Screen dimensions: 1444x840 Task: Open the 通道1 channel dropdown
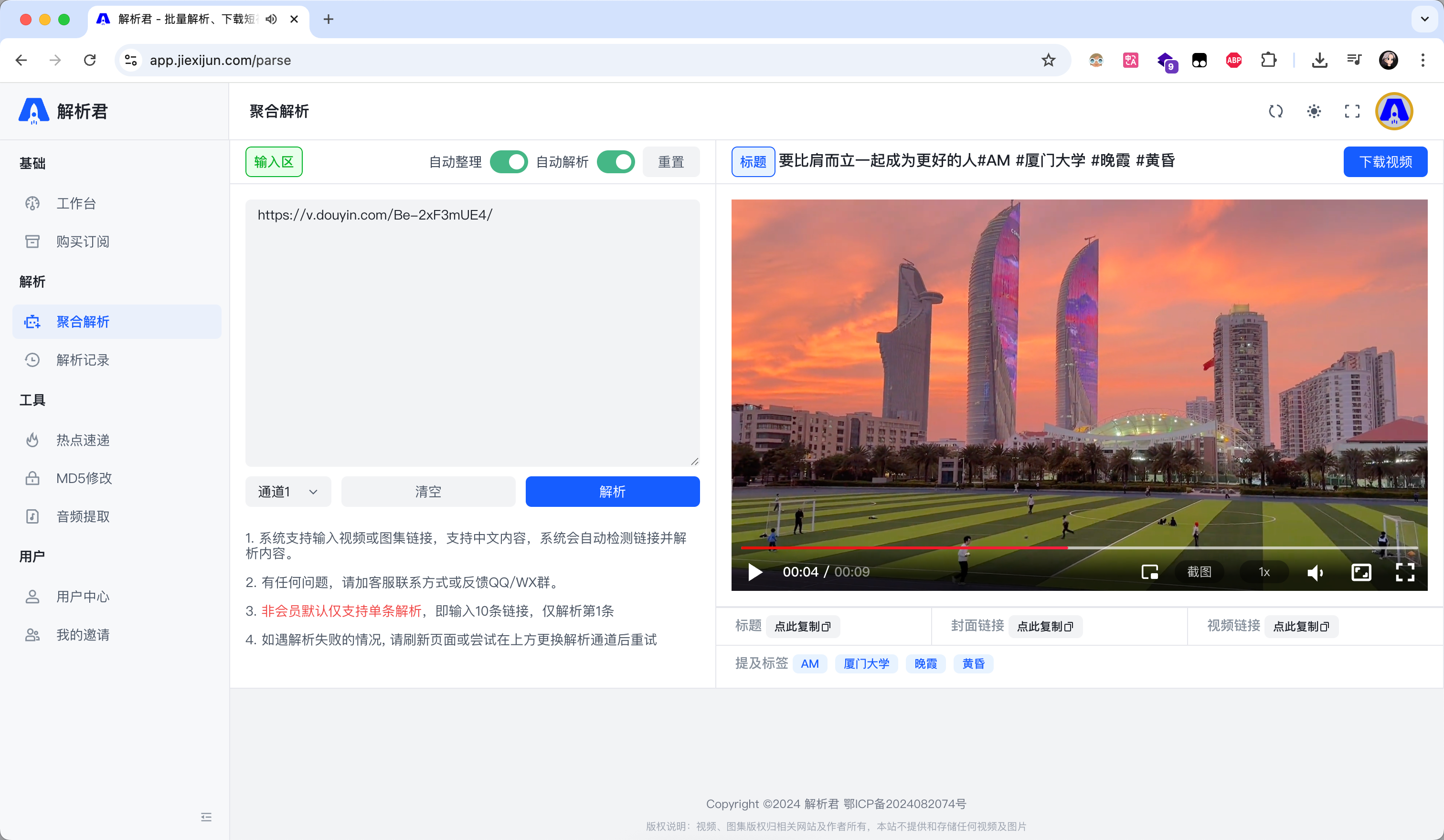coord(288,492)
